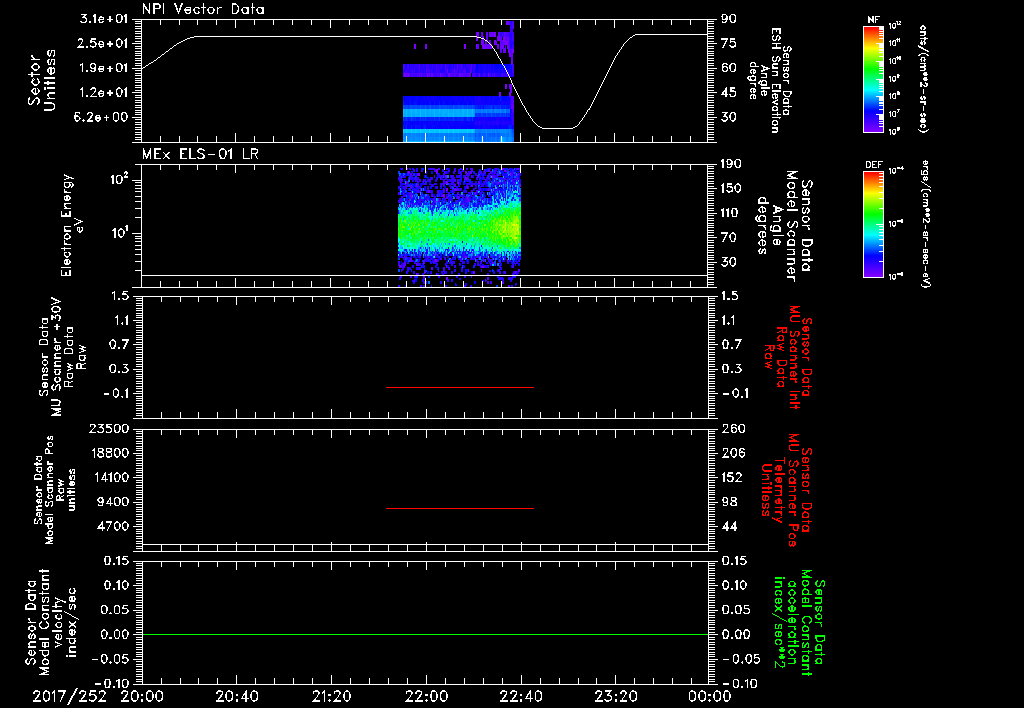Click the 18800 scanner position tick label

110,453
